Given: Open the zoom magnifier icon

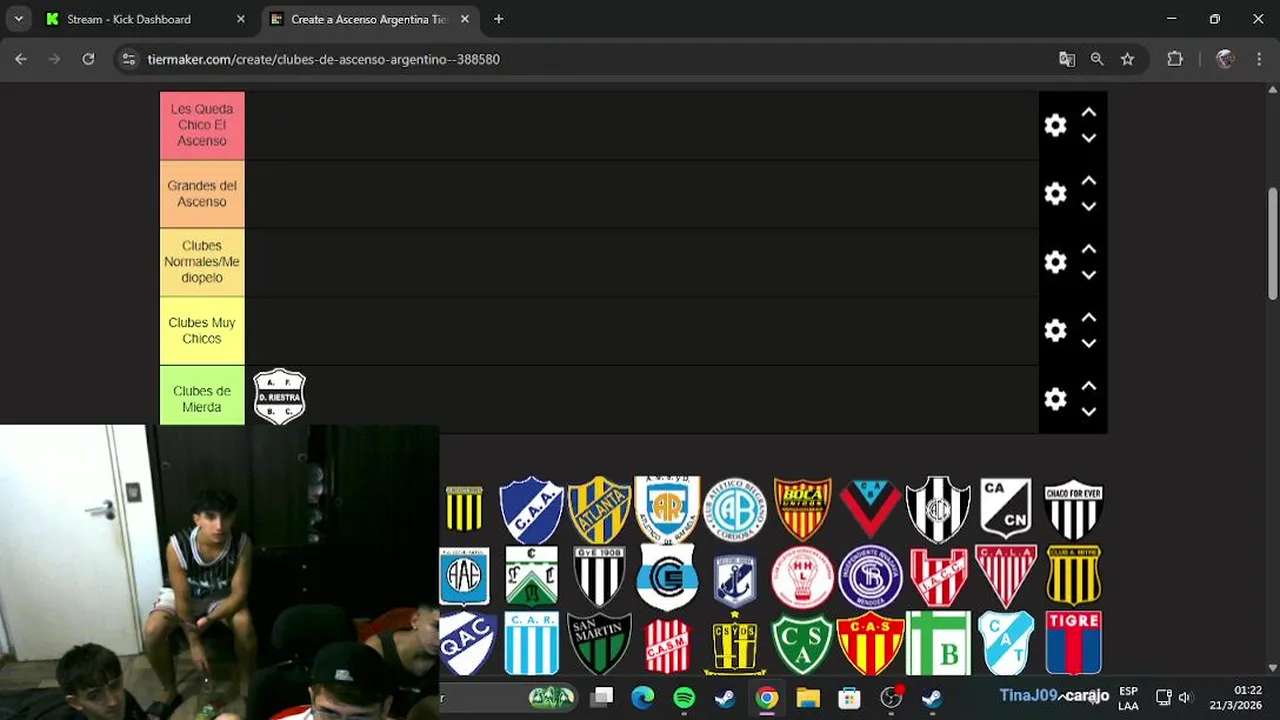Looking at the screenshot, I should [1097, 59].
